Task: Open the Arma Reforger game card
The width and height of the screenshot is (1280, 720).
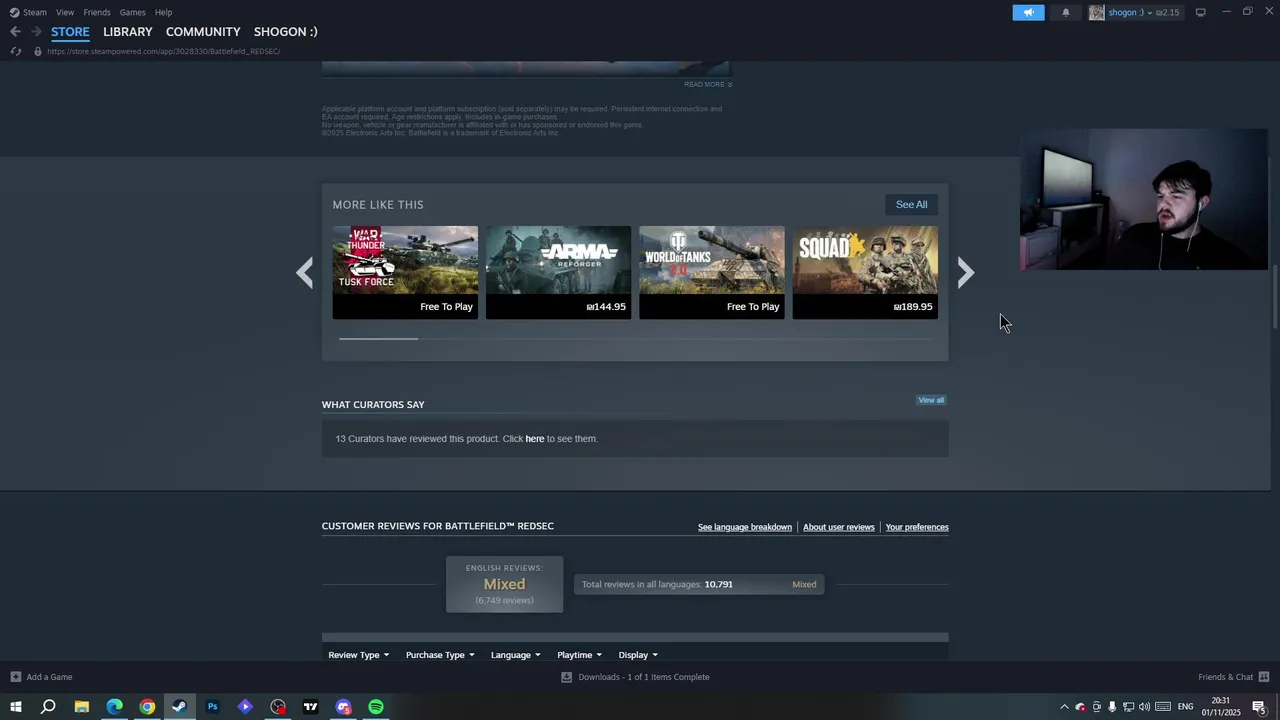Action: (x=558, y=272)
